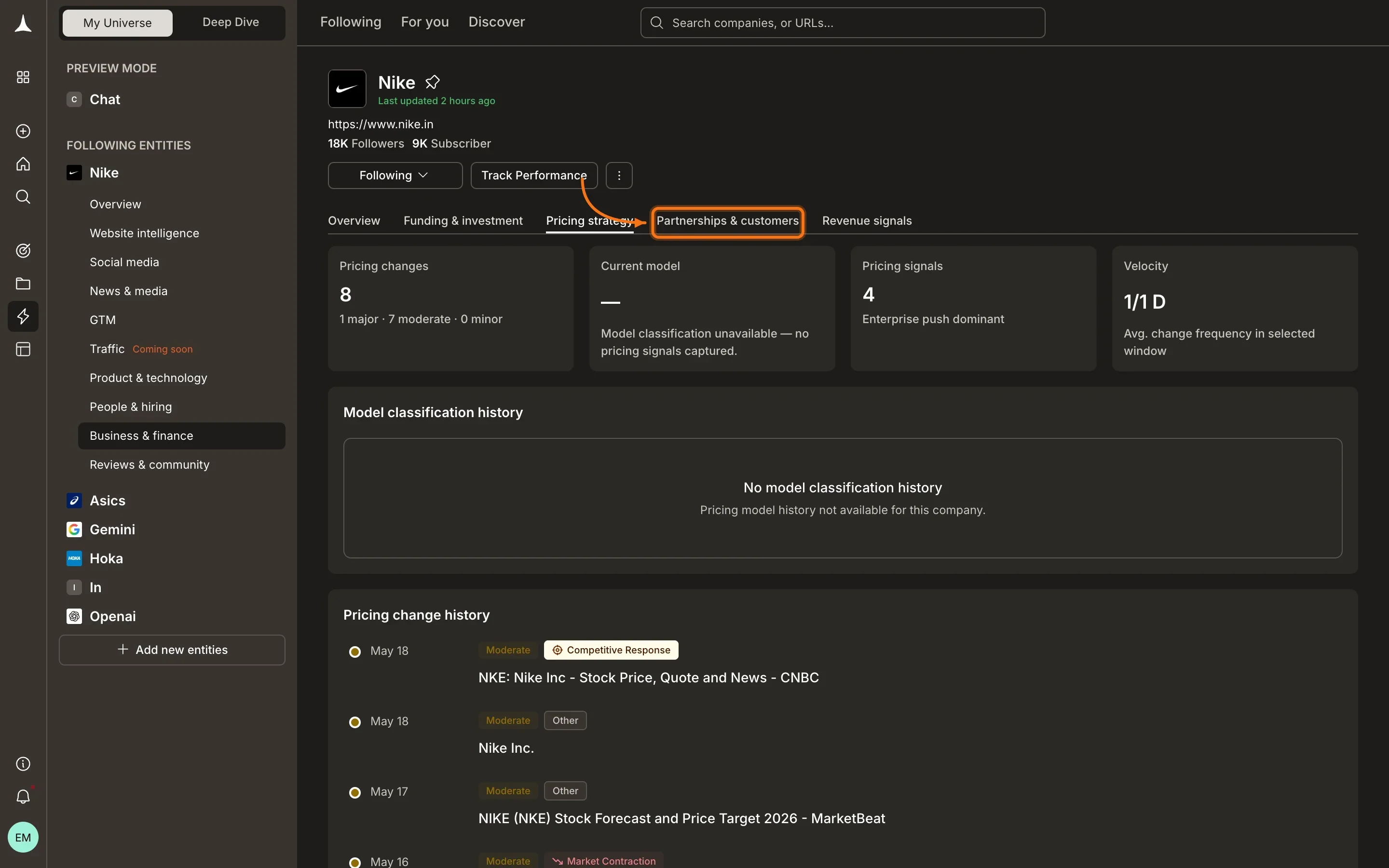Select Hoka entity name in sidebar

(106, 558)
